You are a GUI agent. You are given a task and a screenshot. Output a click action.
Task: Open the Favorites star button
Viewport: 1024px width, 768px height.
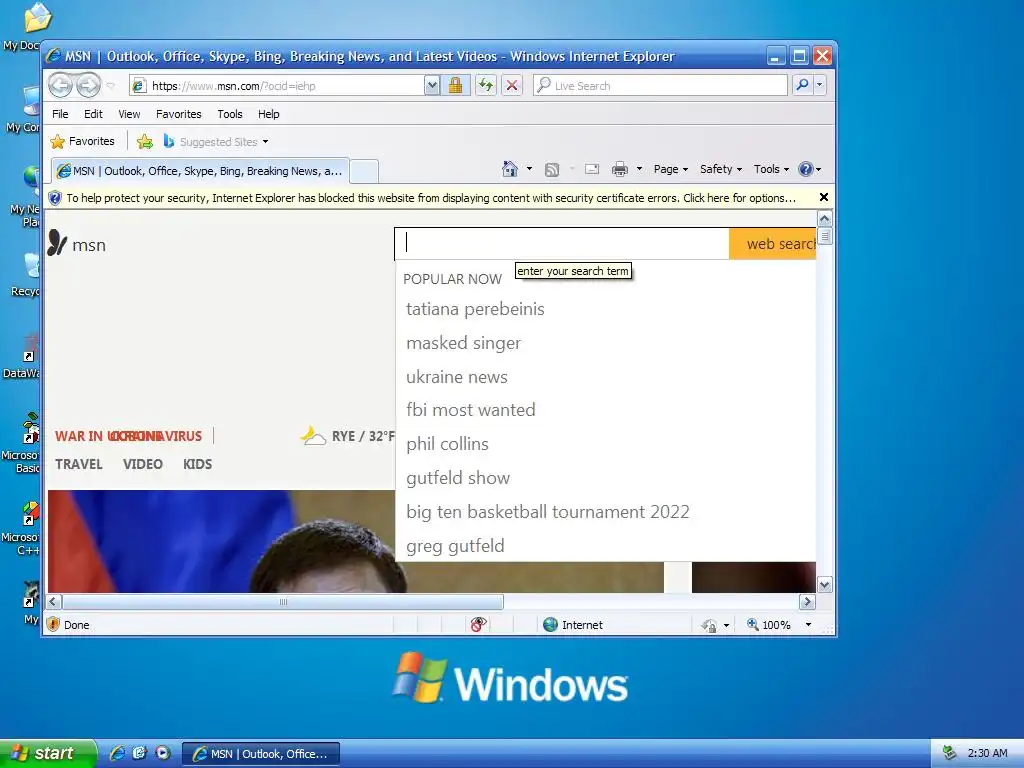click(x=82, y=141)
